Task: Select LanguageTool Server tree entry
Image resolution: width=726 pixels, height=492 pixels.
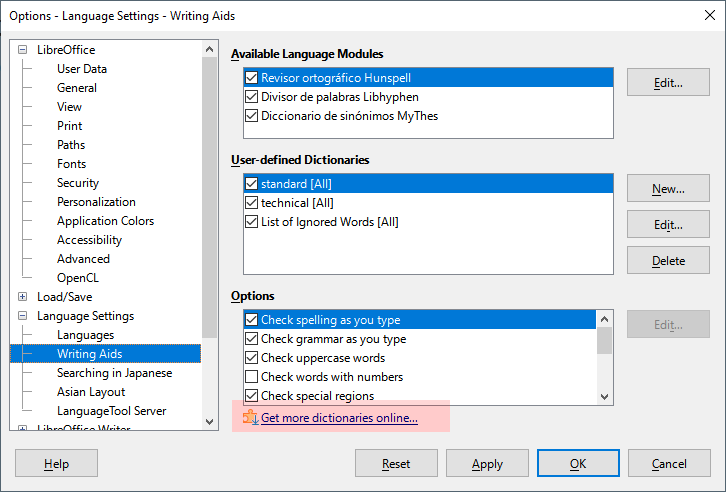Action: click(x=111, y=411)
